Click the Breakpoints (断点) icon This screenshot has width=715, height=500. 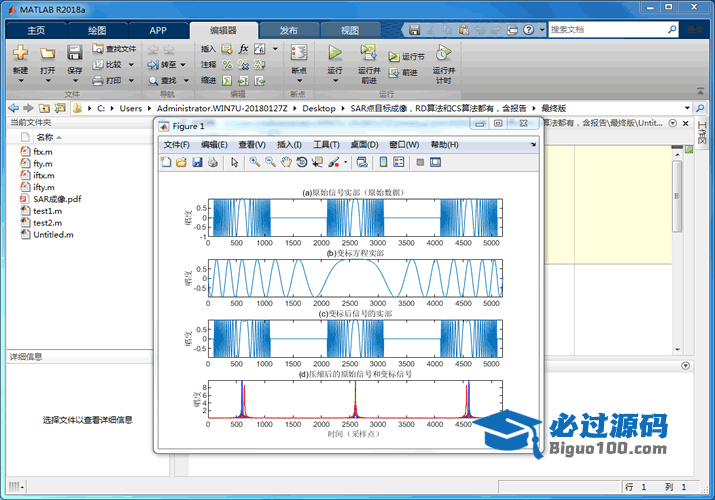(299, 53)
